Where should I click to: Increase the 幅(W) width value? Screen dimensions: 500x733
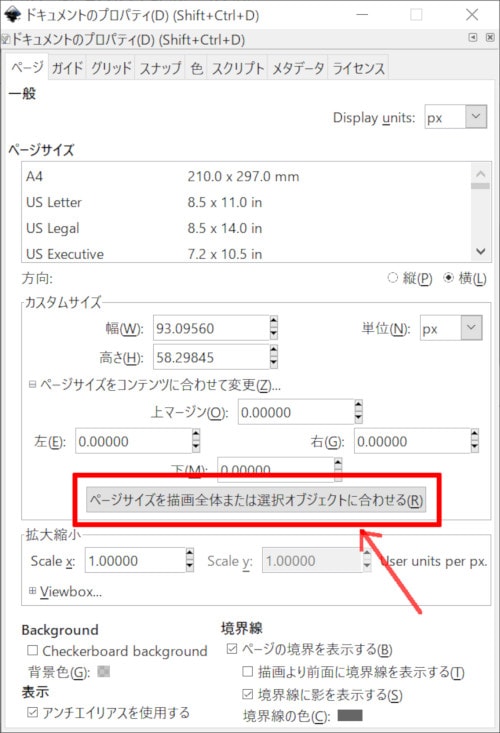[x=273, y=322]
